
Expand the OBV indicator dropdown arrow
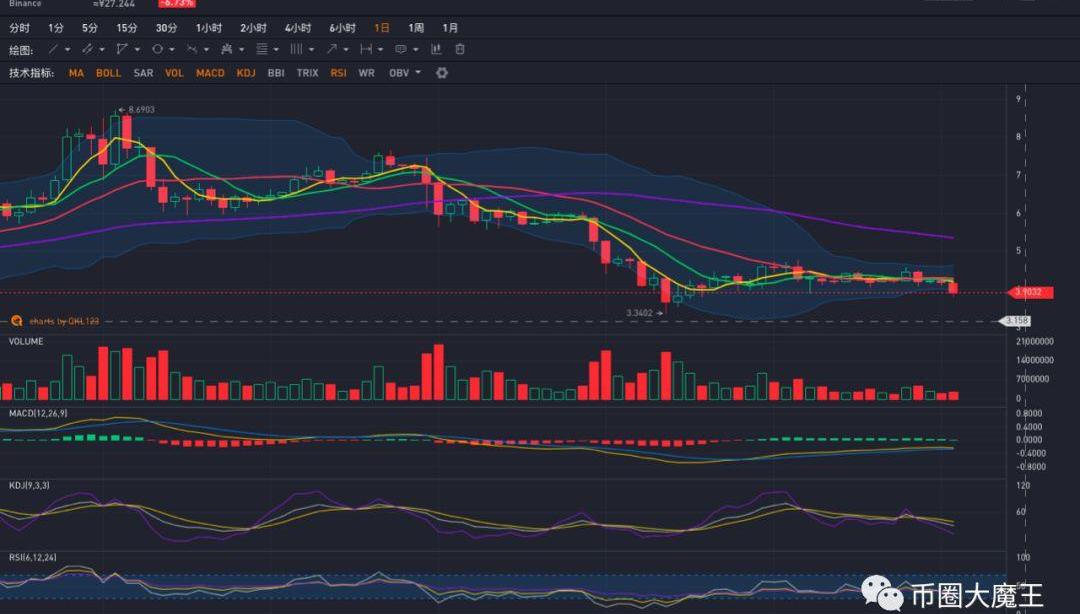coord(418,73)
